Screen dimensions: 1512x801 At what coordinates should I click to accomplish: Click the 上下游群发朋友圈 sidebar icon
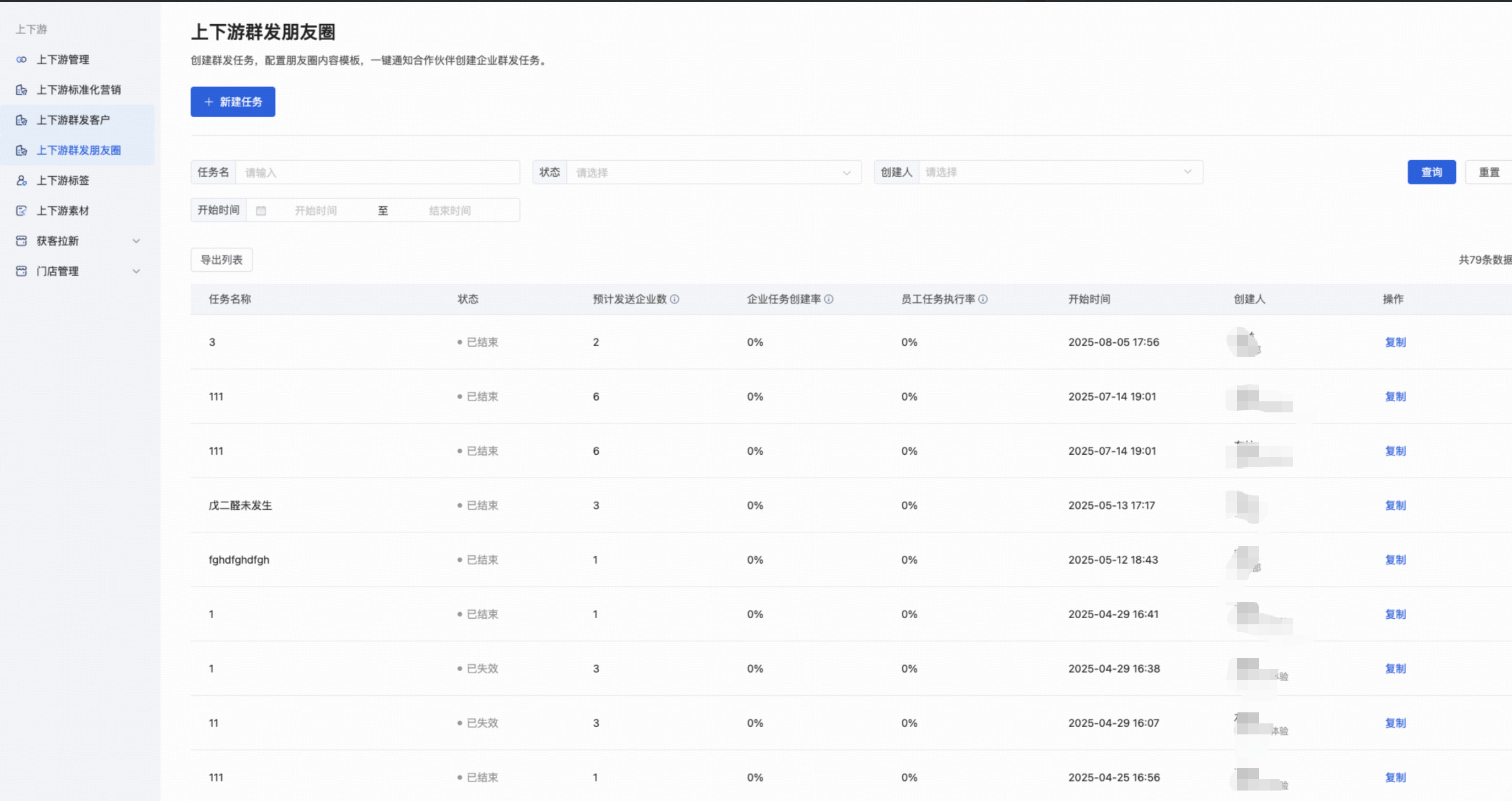(21, 150)
